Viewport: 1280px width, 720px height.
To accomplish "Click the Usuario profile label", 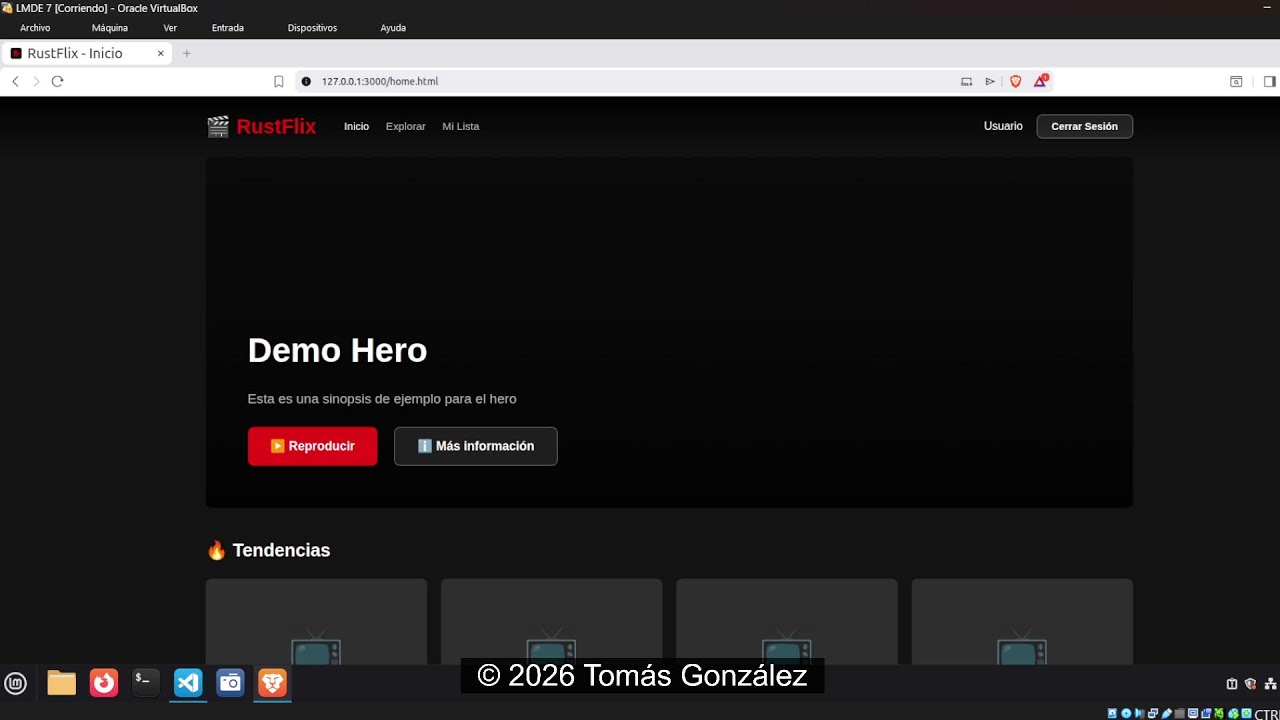I will pyautogui.click(x=1003, y=126).
